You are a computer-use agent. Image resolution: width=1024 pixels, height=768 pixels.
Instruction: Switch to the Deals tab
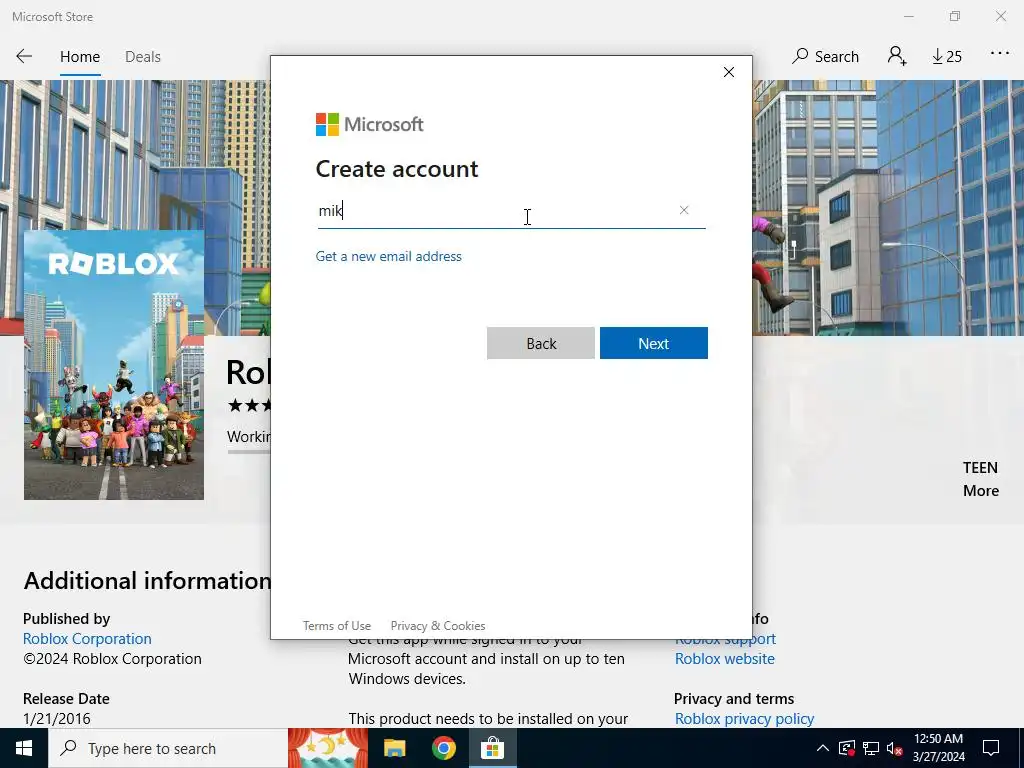pos(142,57)
